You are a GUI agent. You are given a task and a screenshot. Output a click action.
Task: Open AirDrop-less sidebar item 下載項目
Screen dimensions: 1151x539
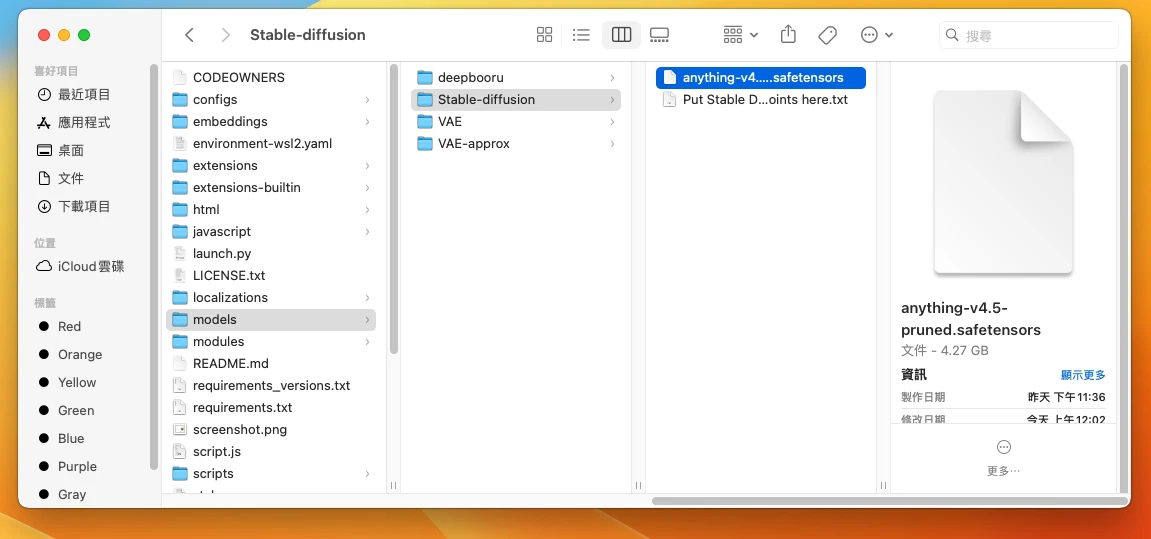tap(84, 206)
